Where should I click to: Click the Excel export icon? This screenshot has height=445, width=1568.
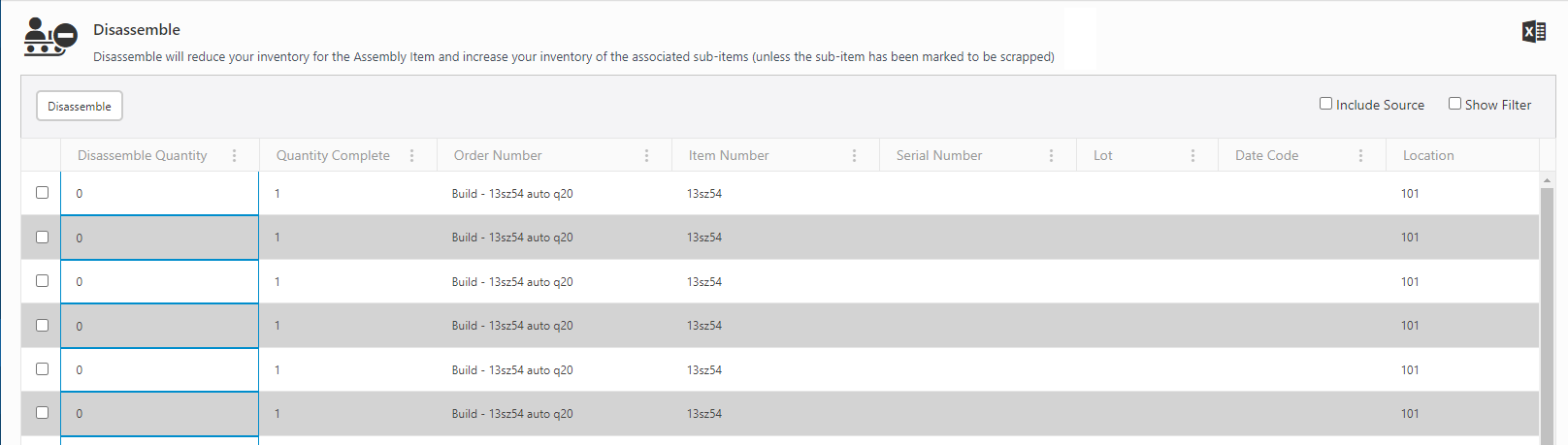1533,32
